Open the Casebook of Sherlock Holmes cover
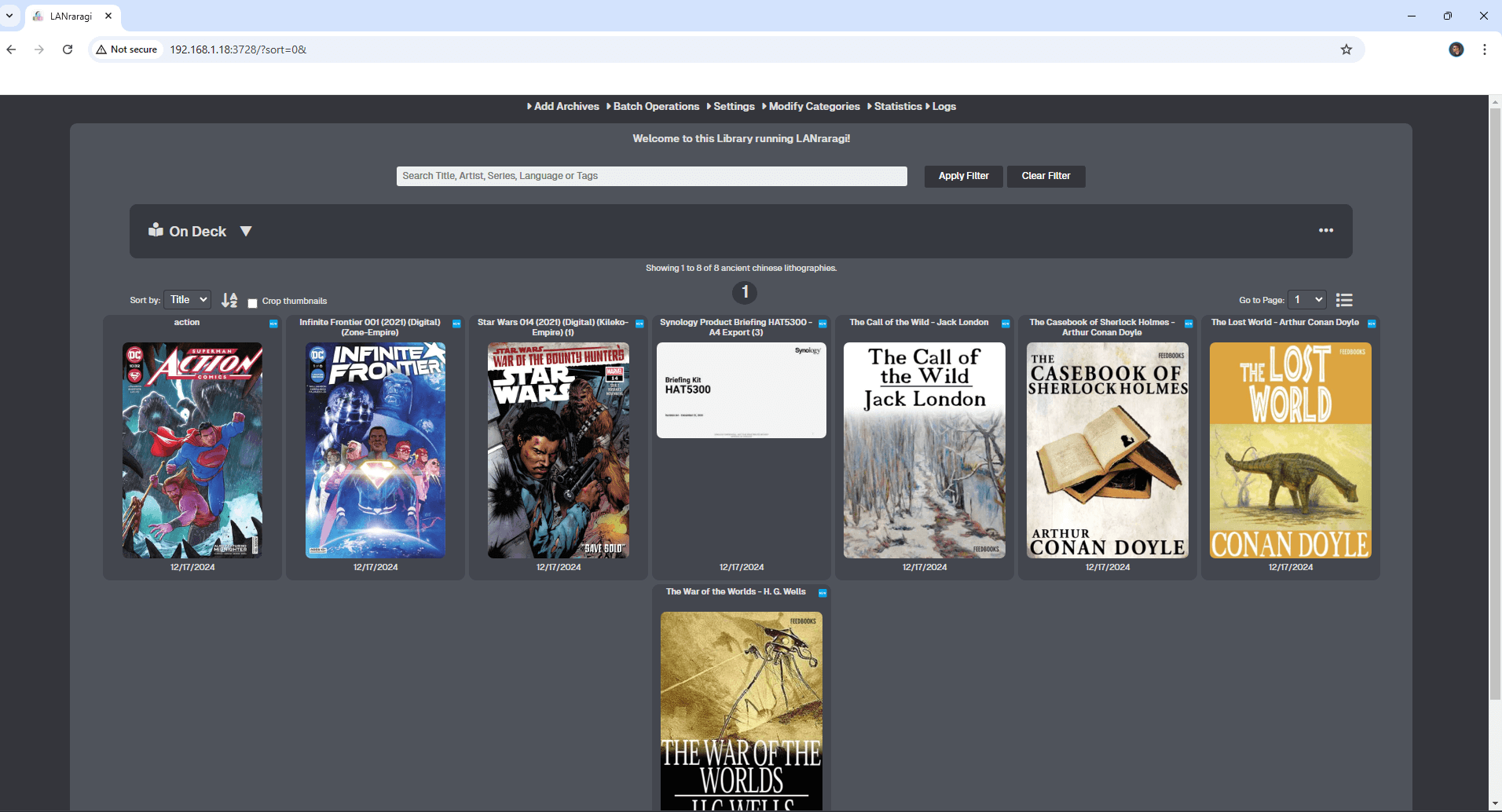The height and width of the screenshot is (812, 1502). click(x=1108, y=450)
